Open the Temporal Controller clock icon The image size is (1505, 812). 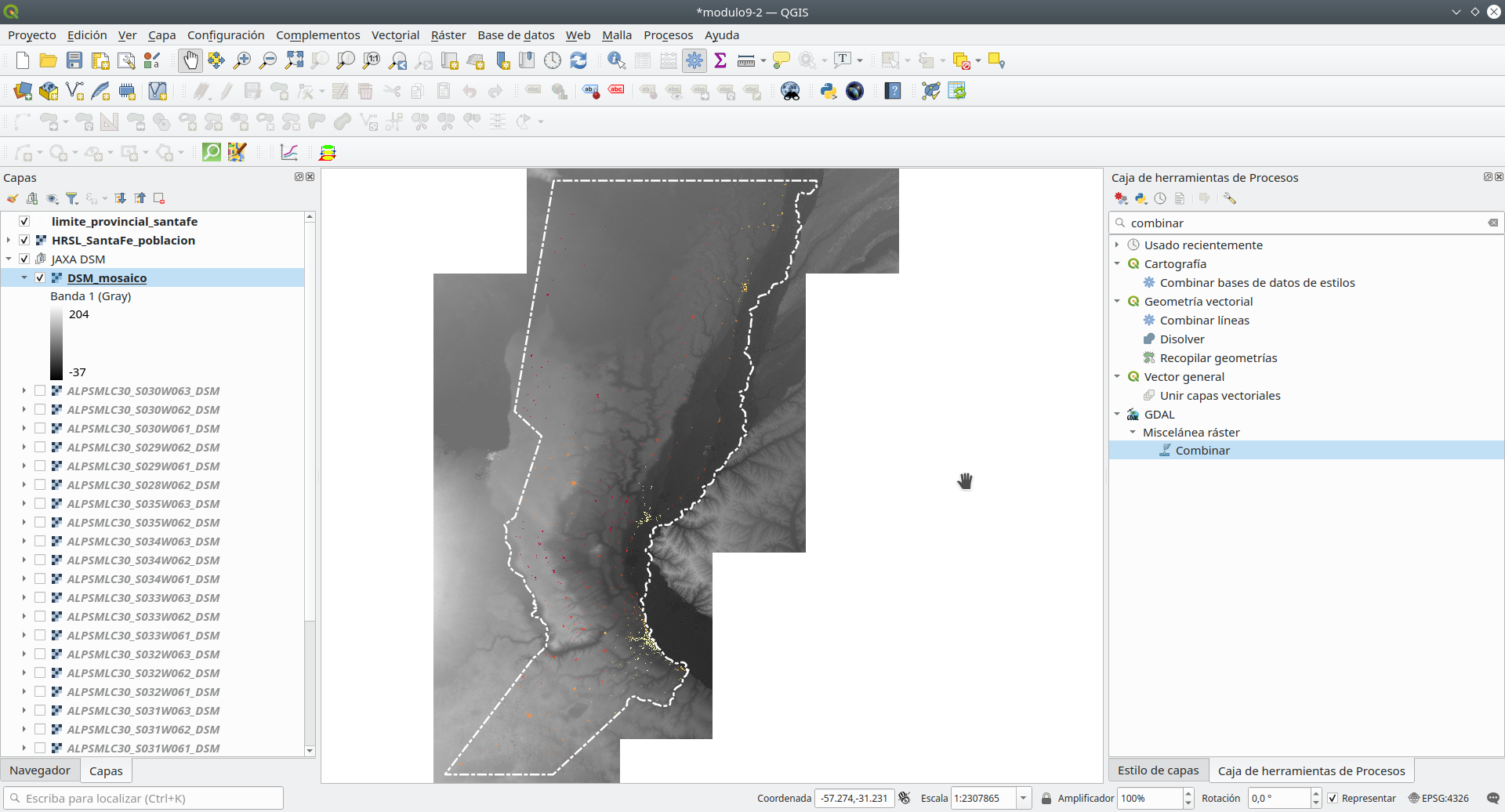[553, 60]
